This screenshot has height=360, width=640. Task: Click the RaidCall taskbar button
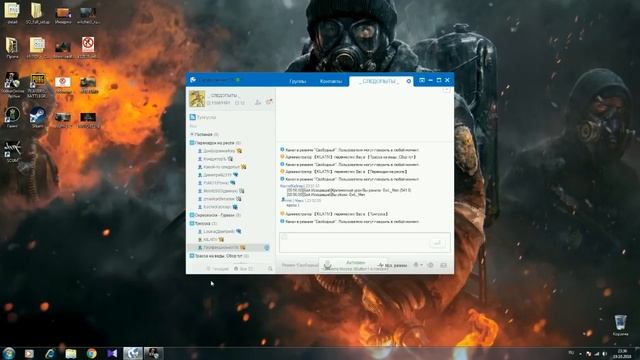[x=133, y=353]
